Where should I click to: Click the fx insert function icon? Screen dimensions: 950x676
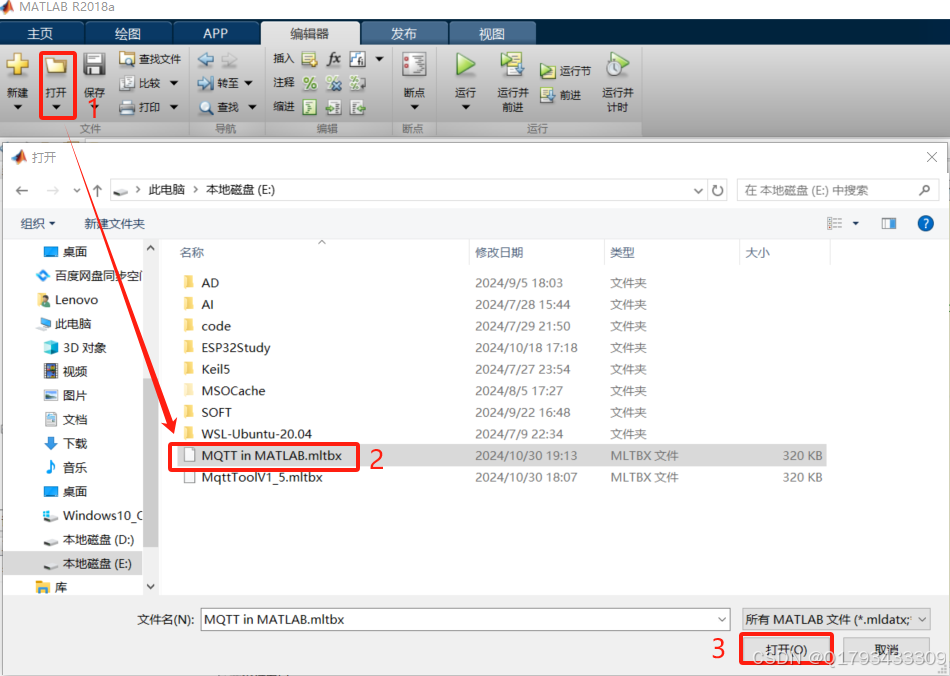(x=334, y=59)
